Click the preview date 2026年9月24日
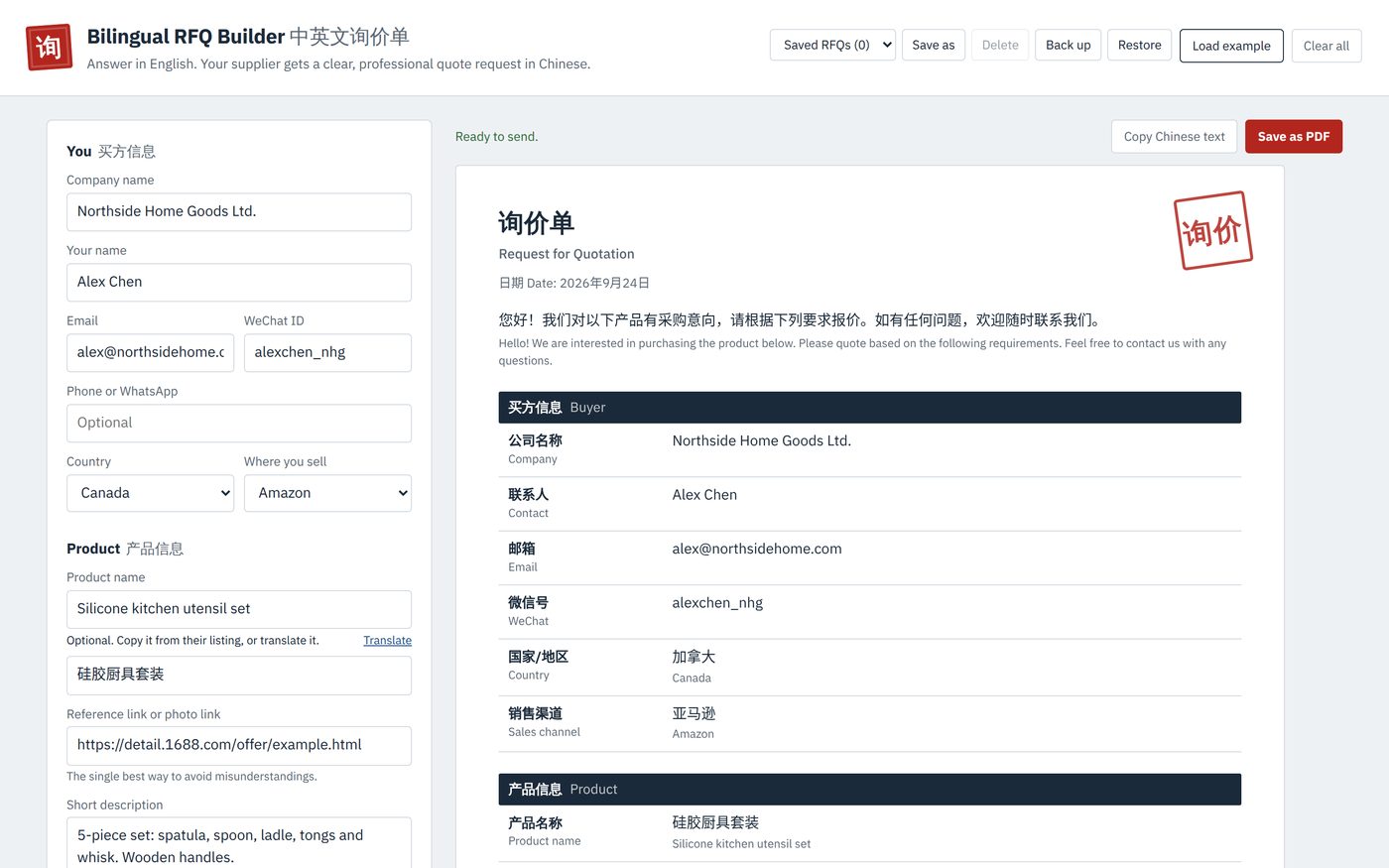This screenshot has width=1389, height=868. coord(604,283)
